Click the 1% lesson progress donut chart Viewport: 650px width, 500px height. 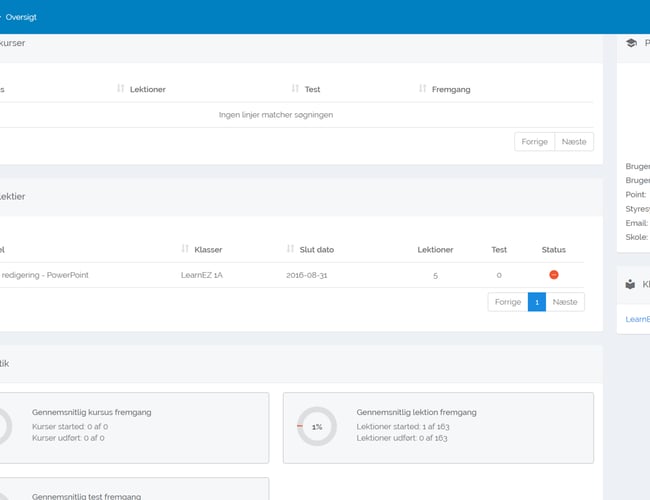point(317,427)
